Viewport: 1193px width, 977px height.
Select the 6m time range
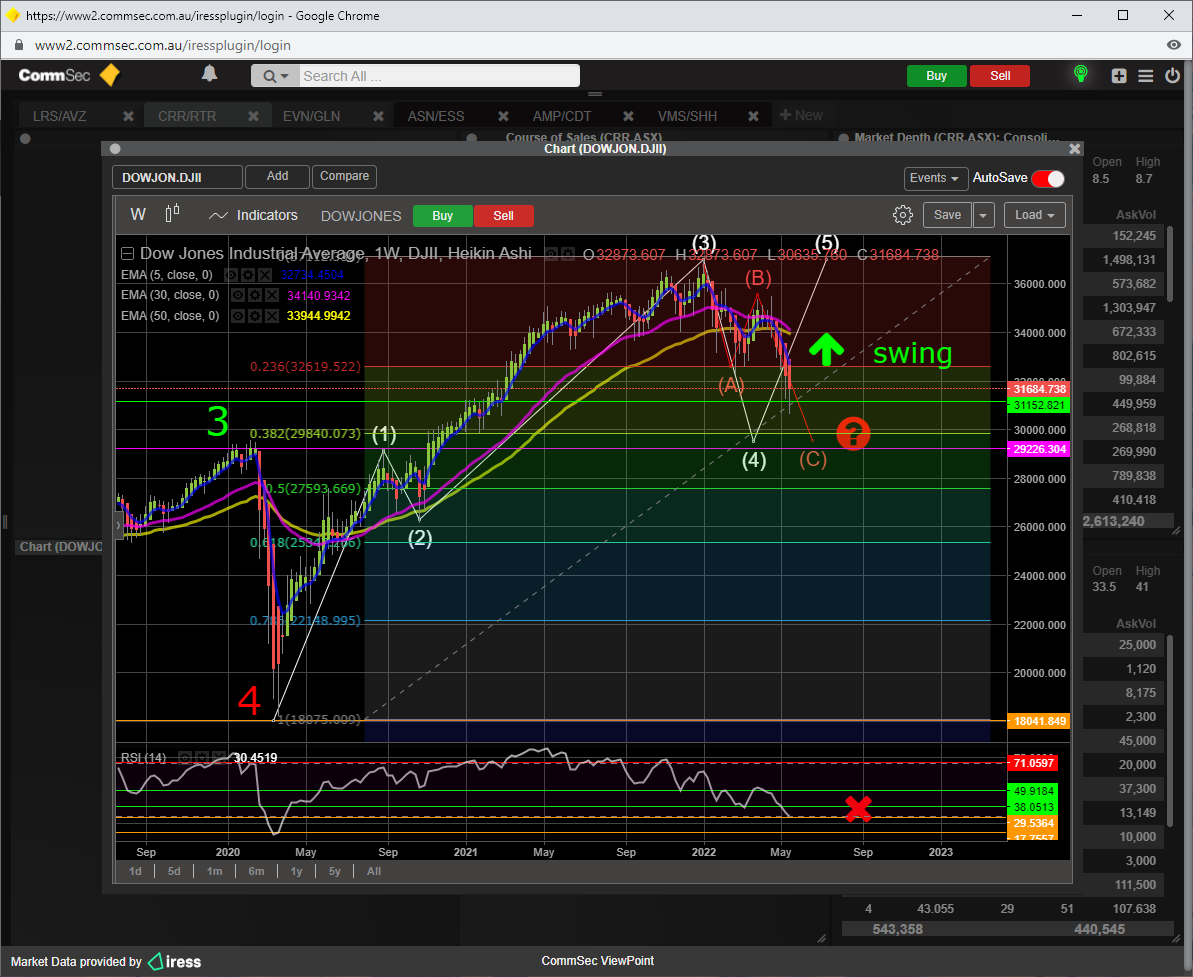tap(256, 871)
